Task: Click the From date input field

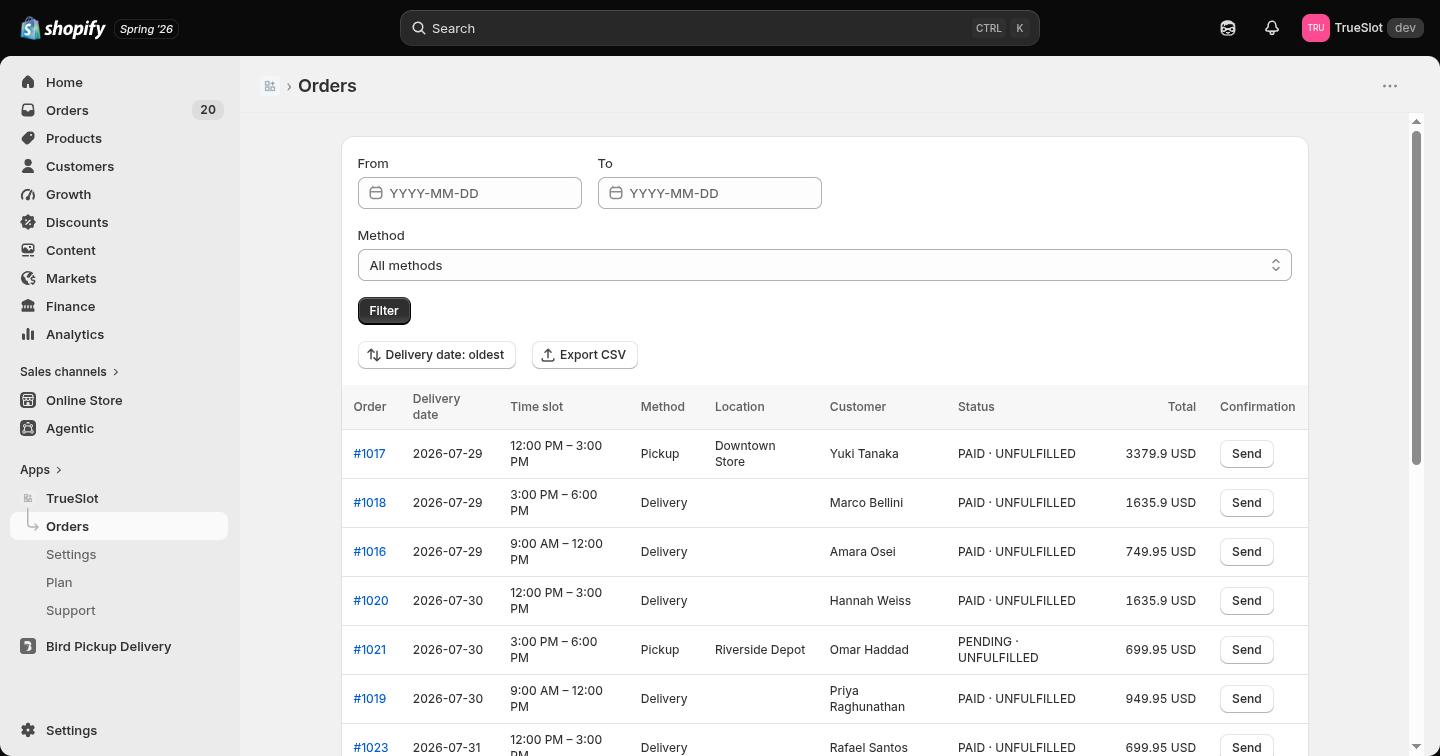Action: (x=470, y=193)
